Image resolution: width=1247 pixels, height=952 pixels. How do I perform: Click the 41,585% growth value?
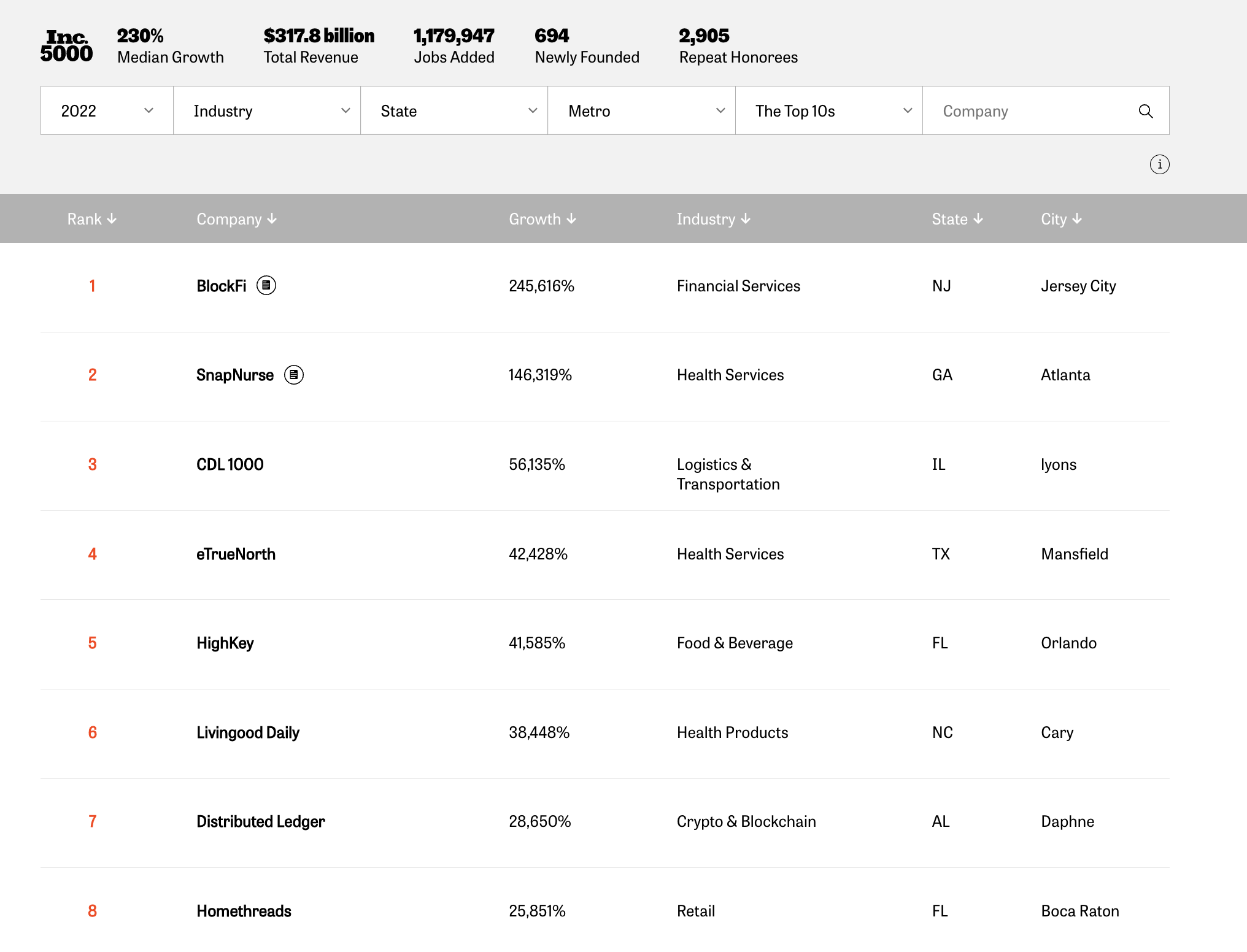tap(537, 643)
